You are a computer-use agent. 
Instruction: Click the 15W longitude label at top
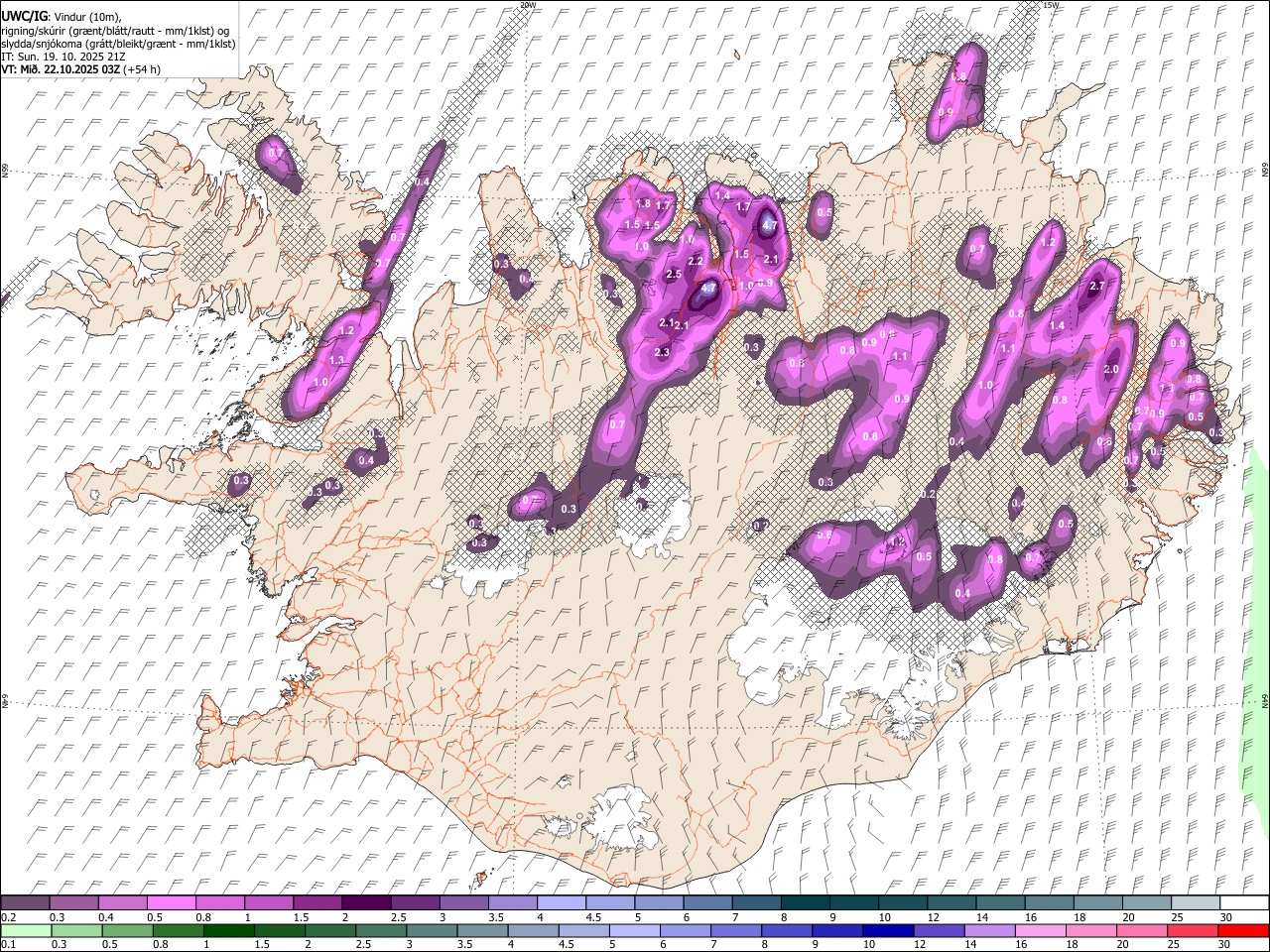pos(1050,5)
